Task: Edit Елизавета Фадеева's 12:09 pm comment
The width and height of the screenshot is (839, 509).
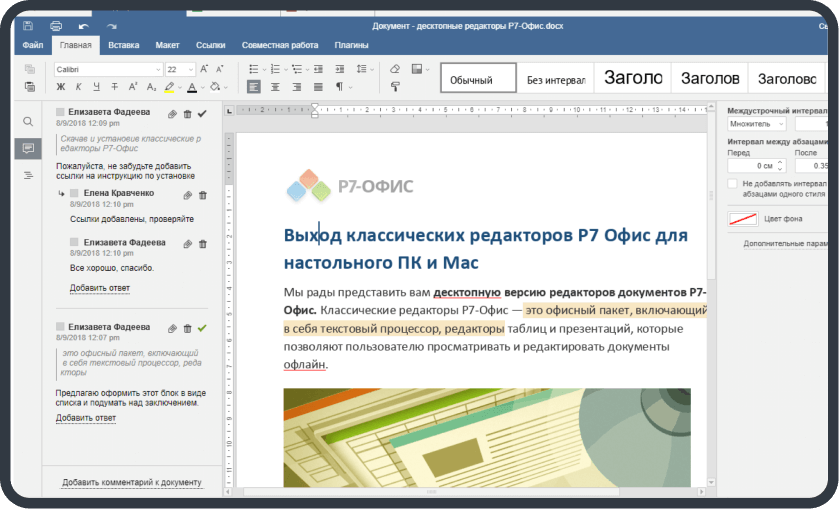Action: click(172, 114)
